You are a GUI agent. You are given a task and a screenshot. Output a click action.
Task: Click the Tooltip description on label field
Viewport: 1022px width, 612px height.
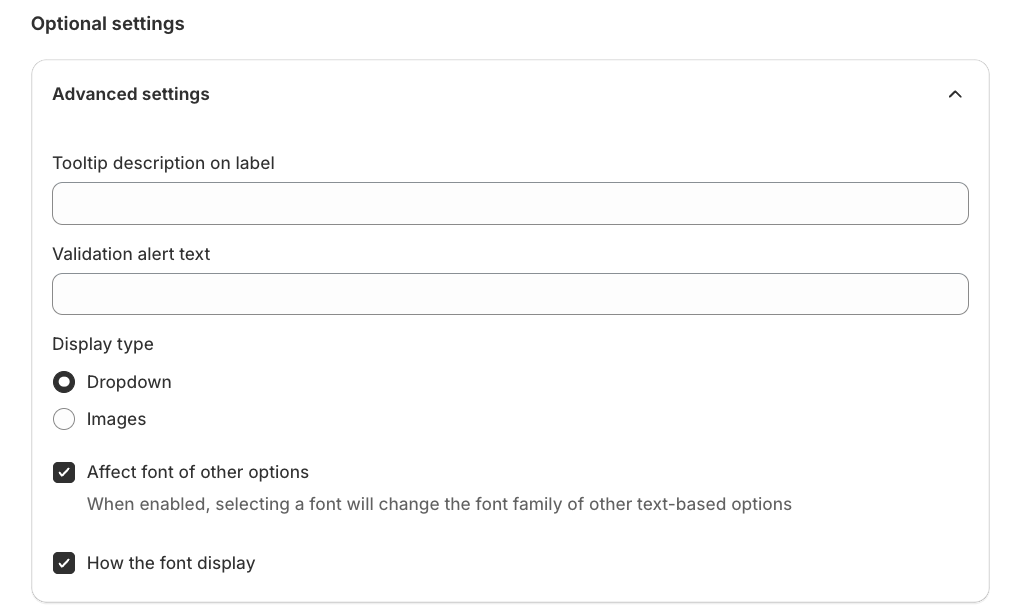(x=510, y=203)
